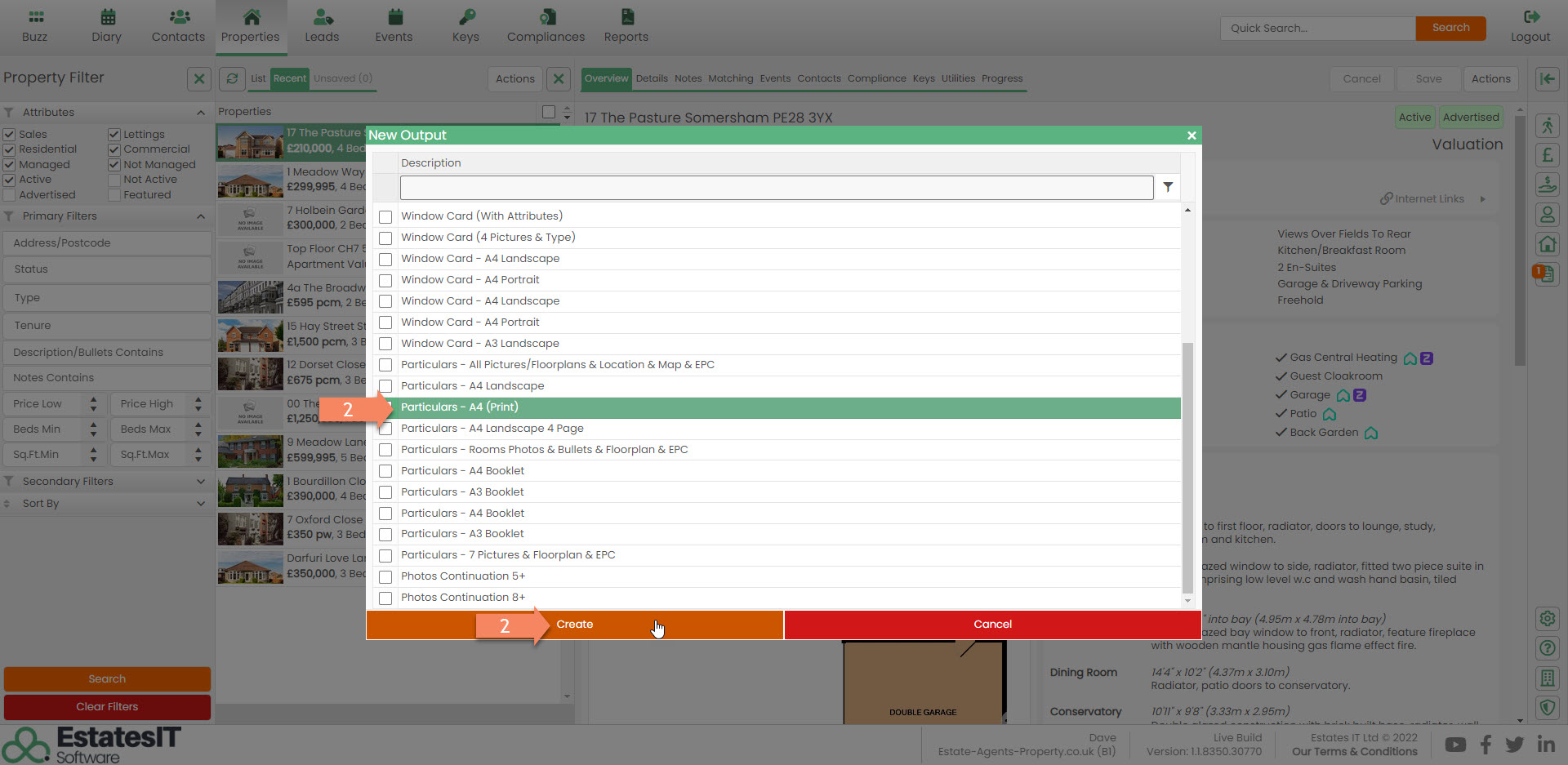Select Photos Continuation 5+ checkbox

pos(385,576)
